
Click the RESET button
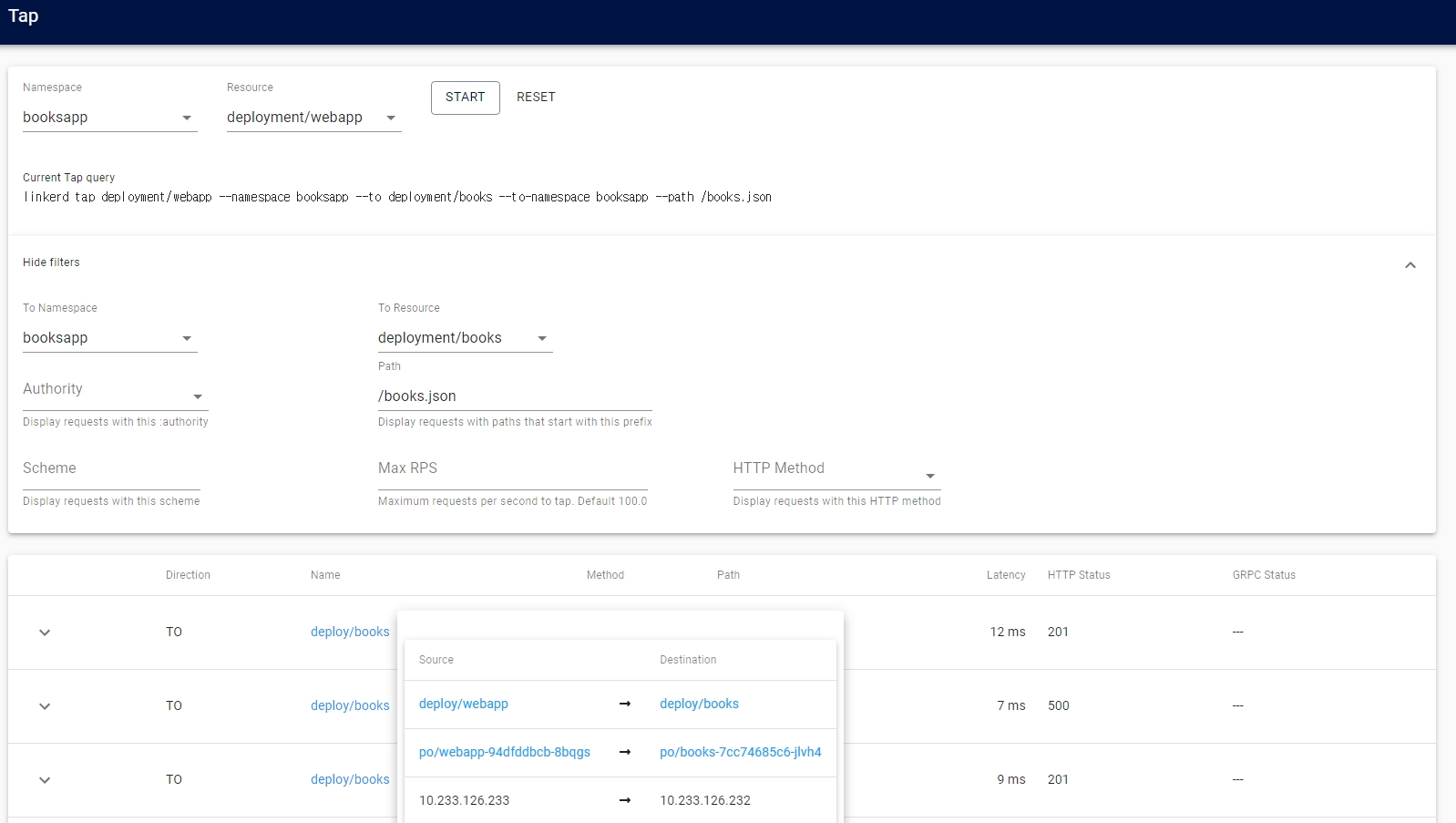[536, 98]
